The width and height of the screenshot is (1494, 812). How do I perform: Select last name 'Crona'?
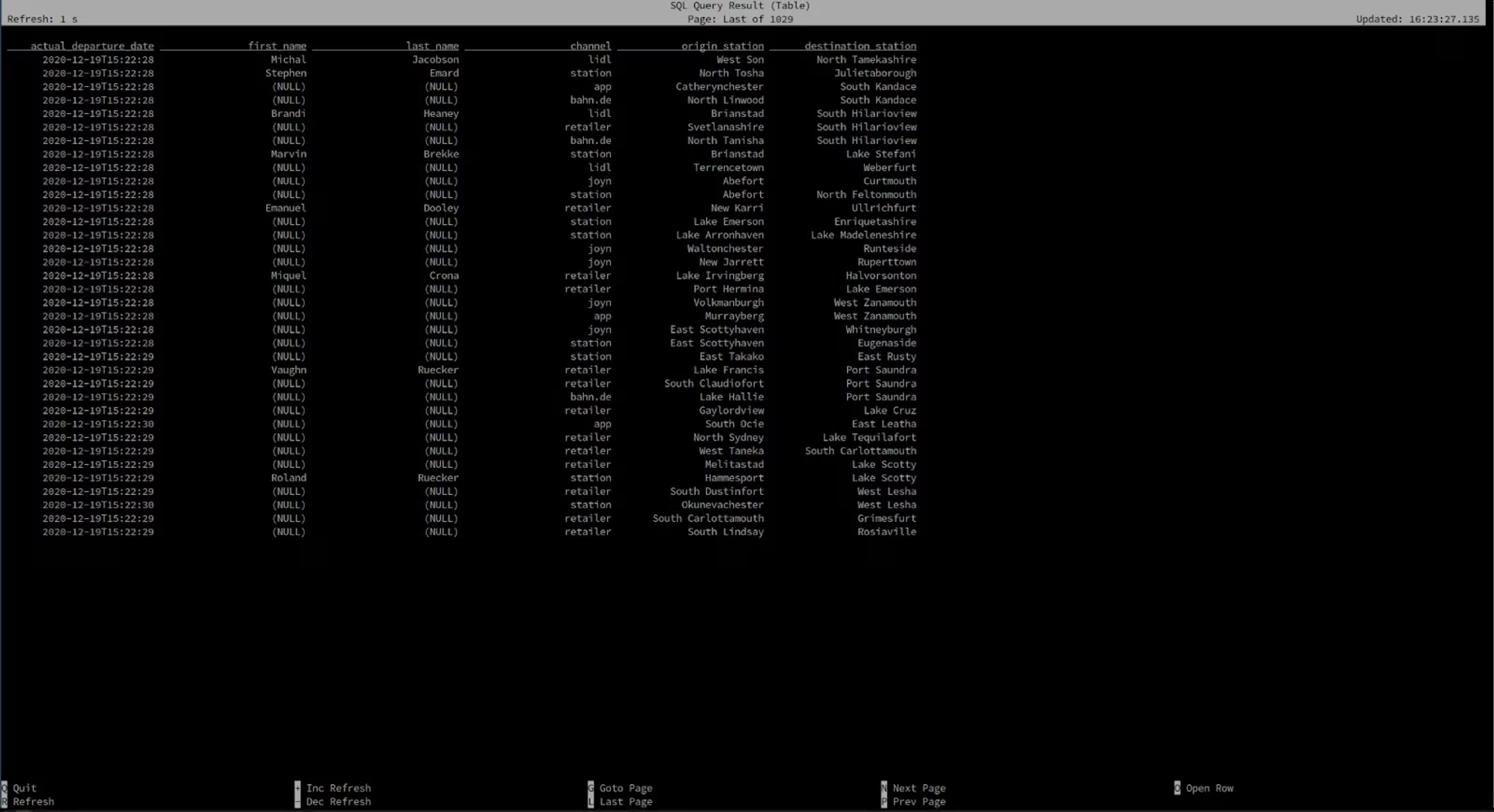click(444, 275)
